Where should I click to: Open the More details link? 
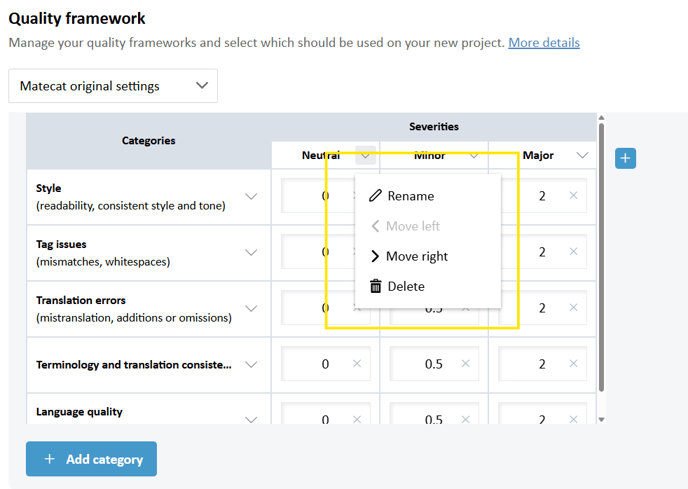point(544,43)
